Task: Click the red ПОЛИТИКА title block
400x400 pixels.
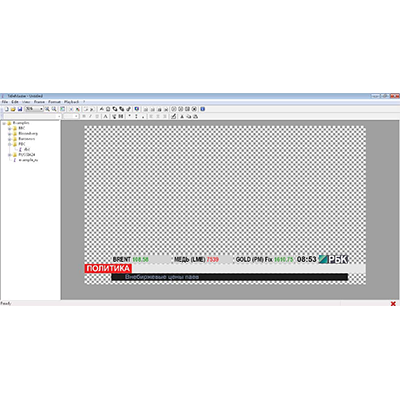Action: tap(108, 268)
